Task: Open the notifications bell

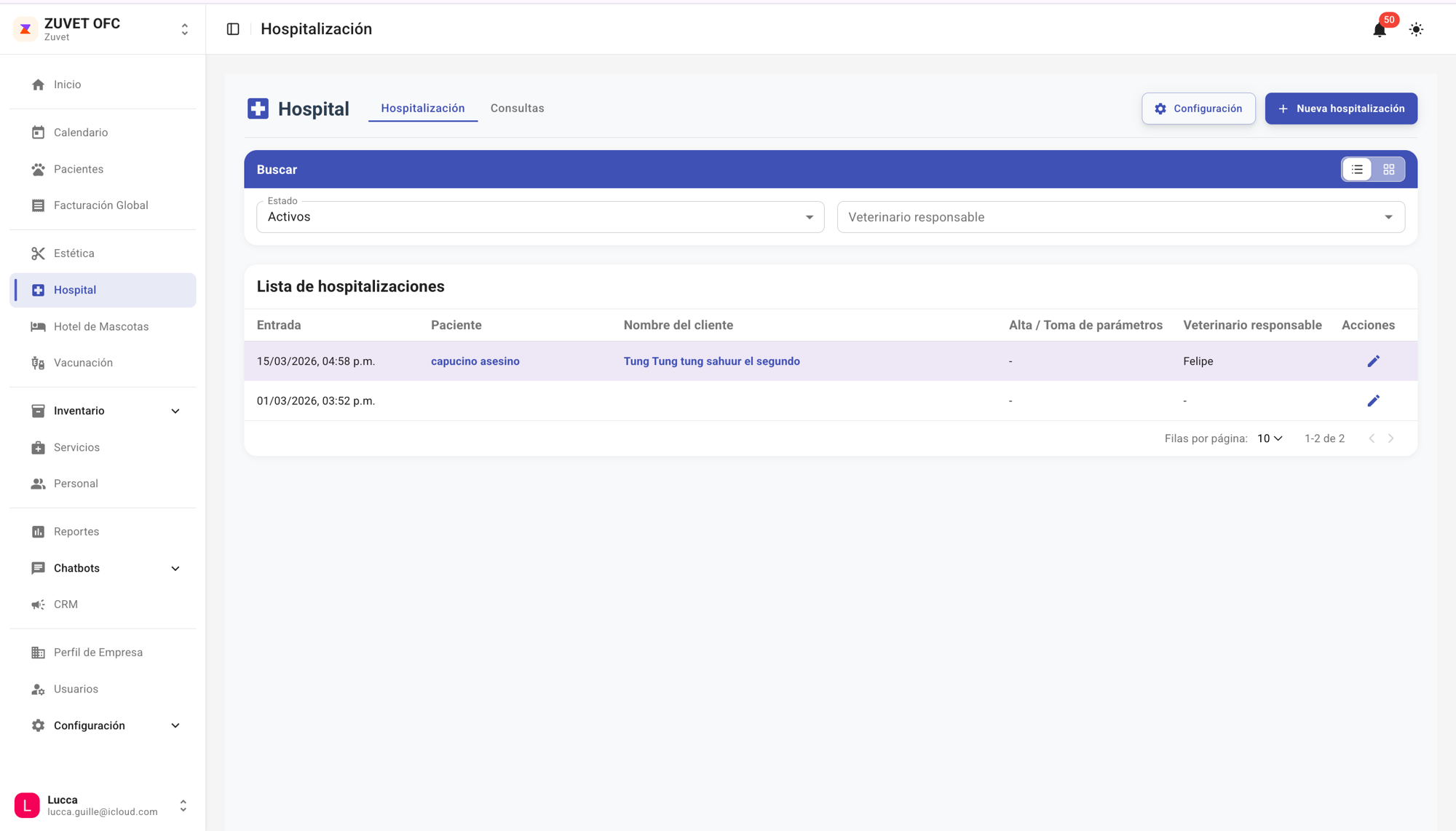Action: point(1379,30)
